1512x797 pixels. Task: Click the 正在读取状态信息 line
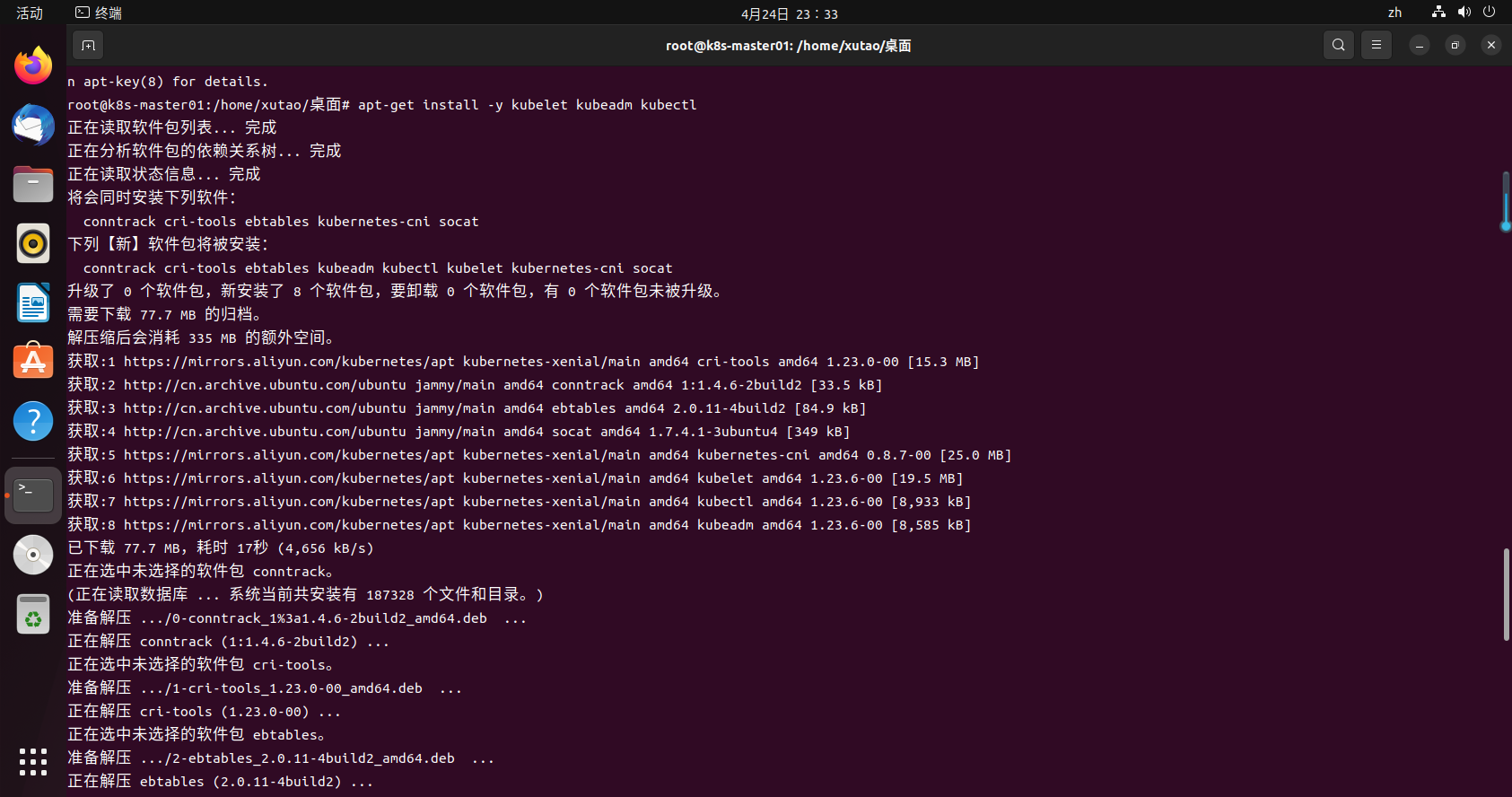pos(164,175)
